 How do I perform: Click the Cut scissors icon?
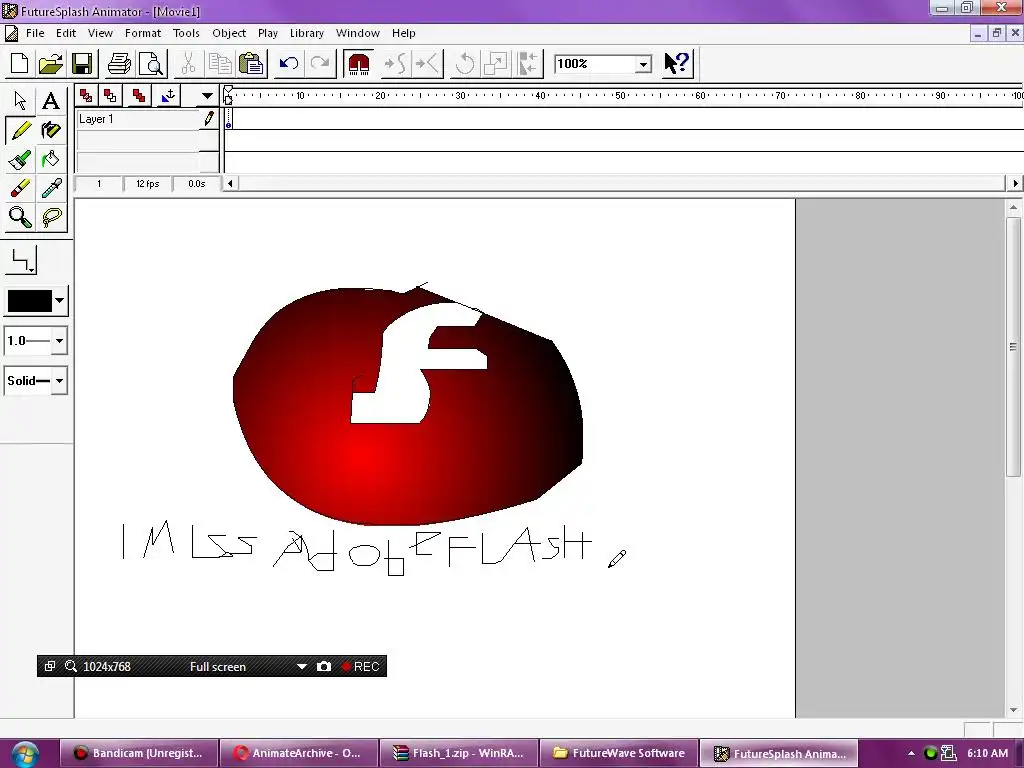[188, 64]
